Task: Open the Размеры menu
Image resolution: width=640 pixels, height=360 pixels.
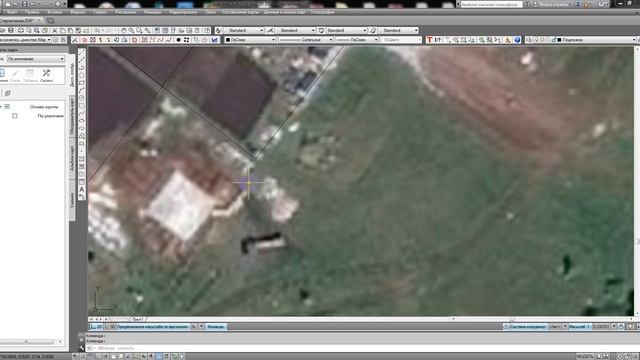Action: (x=152, y=12)
